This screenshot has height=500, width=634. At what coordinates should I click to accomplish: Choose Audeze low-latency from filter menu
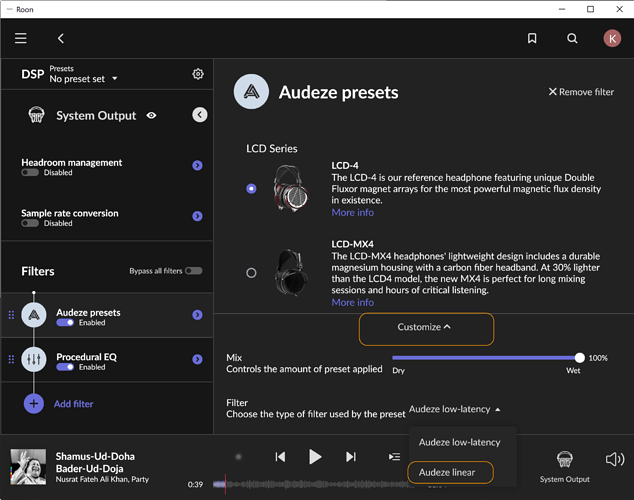(459, 442)
